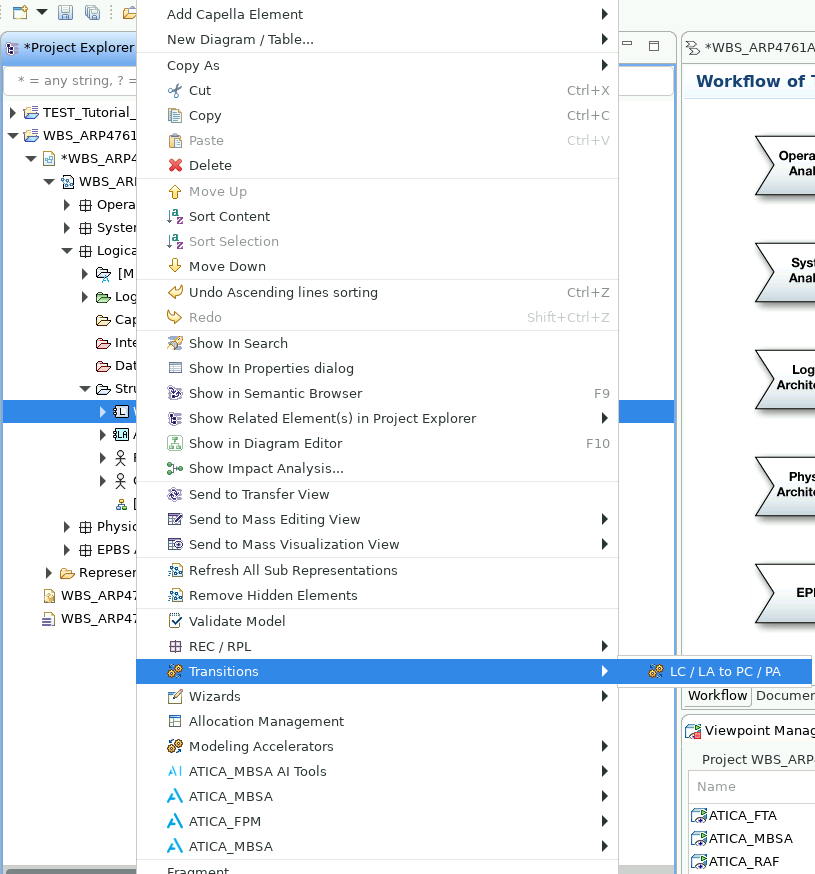Switch to the Workflow tab at the editor bottom
This screenshot has width=815, height=874.
[x=717, y=696]
